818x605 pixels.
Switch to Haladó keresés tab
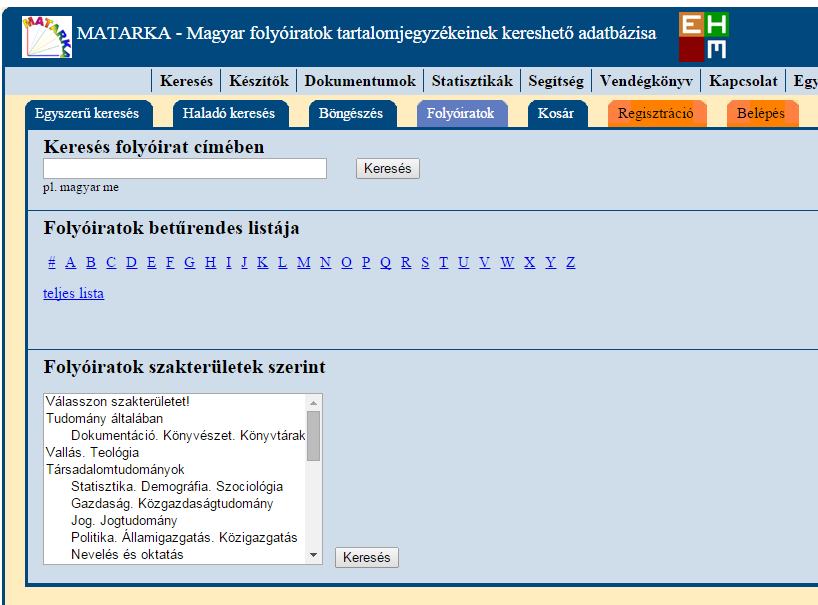click(x=229, y=113)
